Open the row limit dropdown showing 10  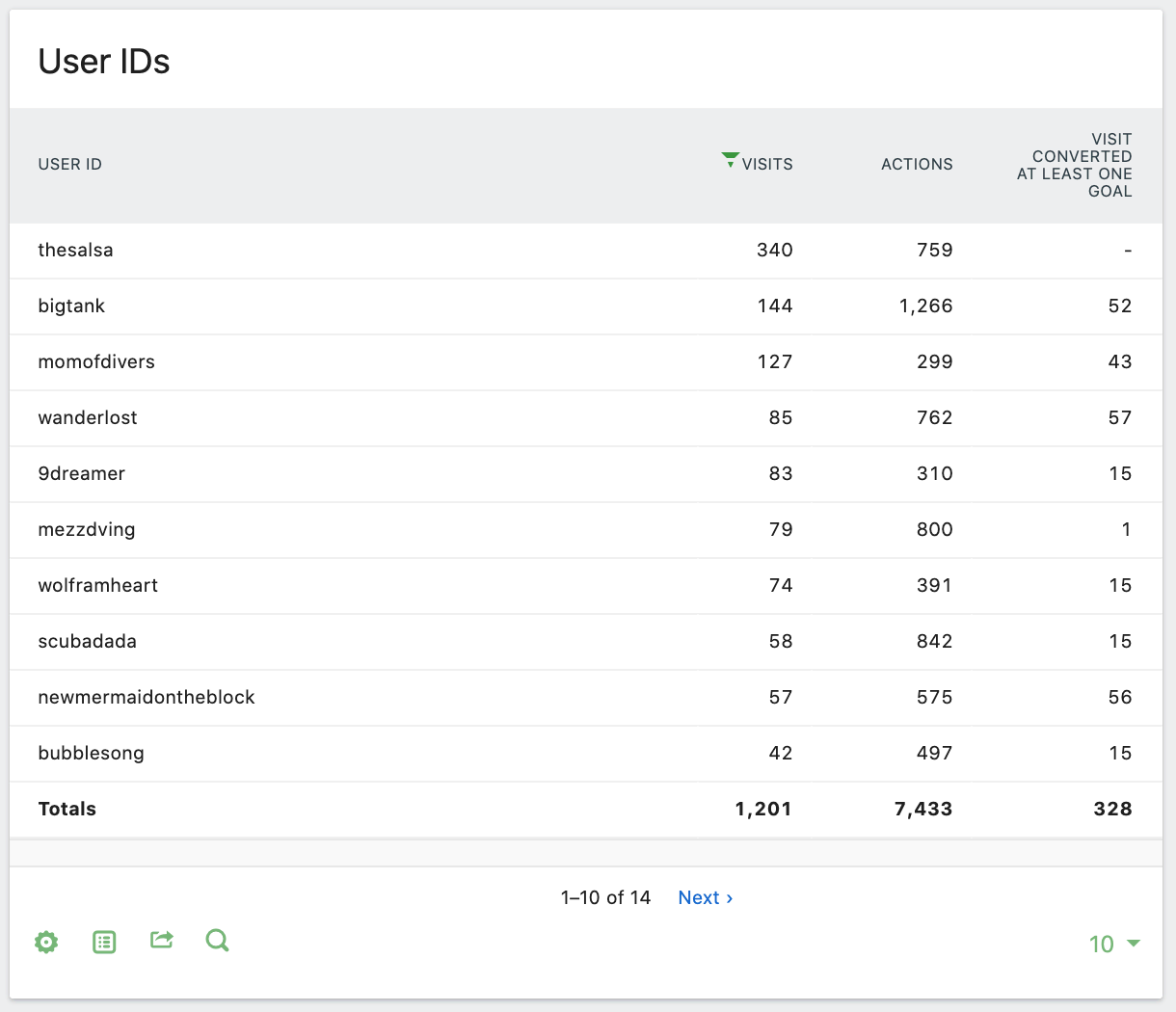[x=1113, y=944]
